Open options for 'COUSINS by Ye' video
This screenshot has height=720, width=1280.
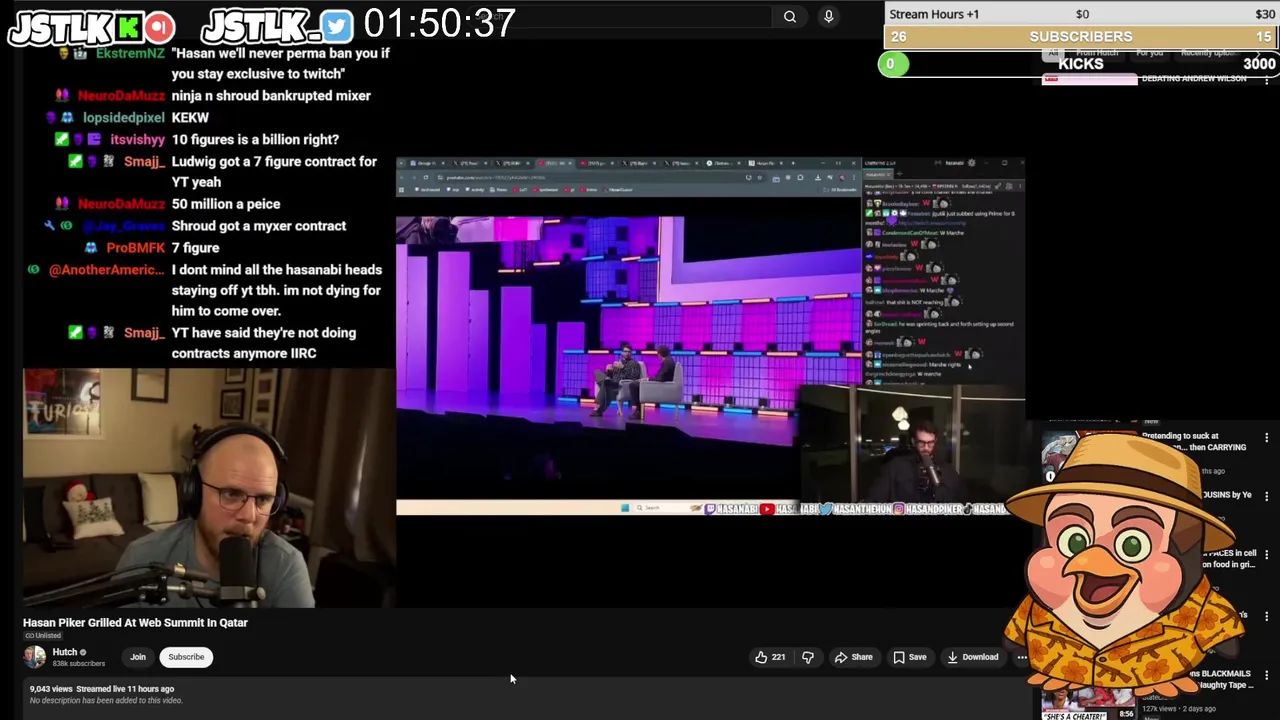point(1267,496)
